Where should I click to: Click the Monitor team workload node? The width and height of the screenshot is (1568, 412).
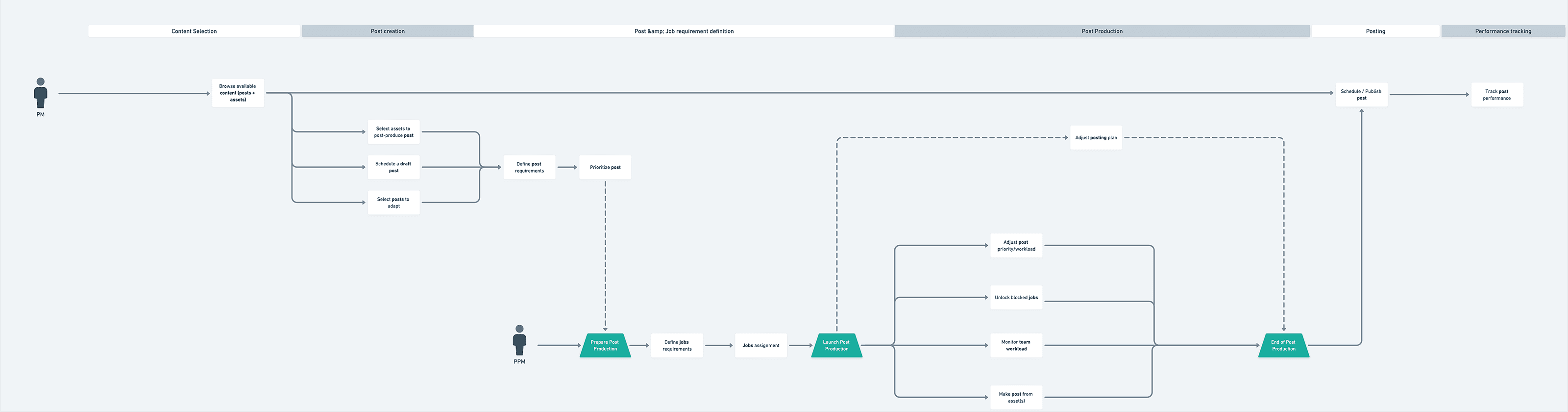click(x=1017, y=346)
